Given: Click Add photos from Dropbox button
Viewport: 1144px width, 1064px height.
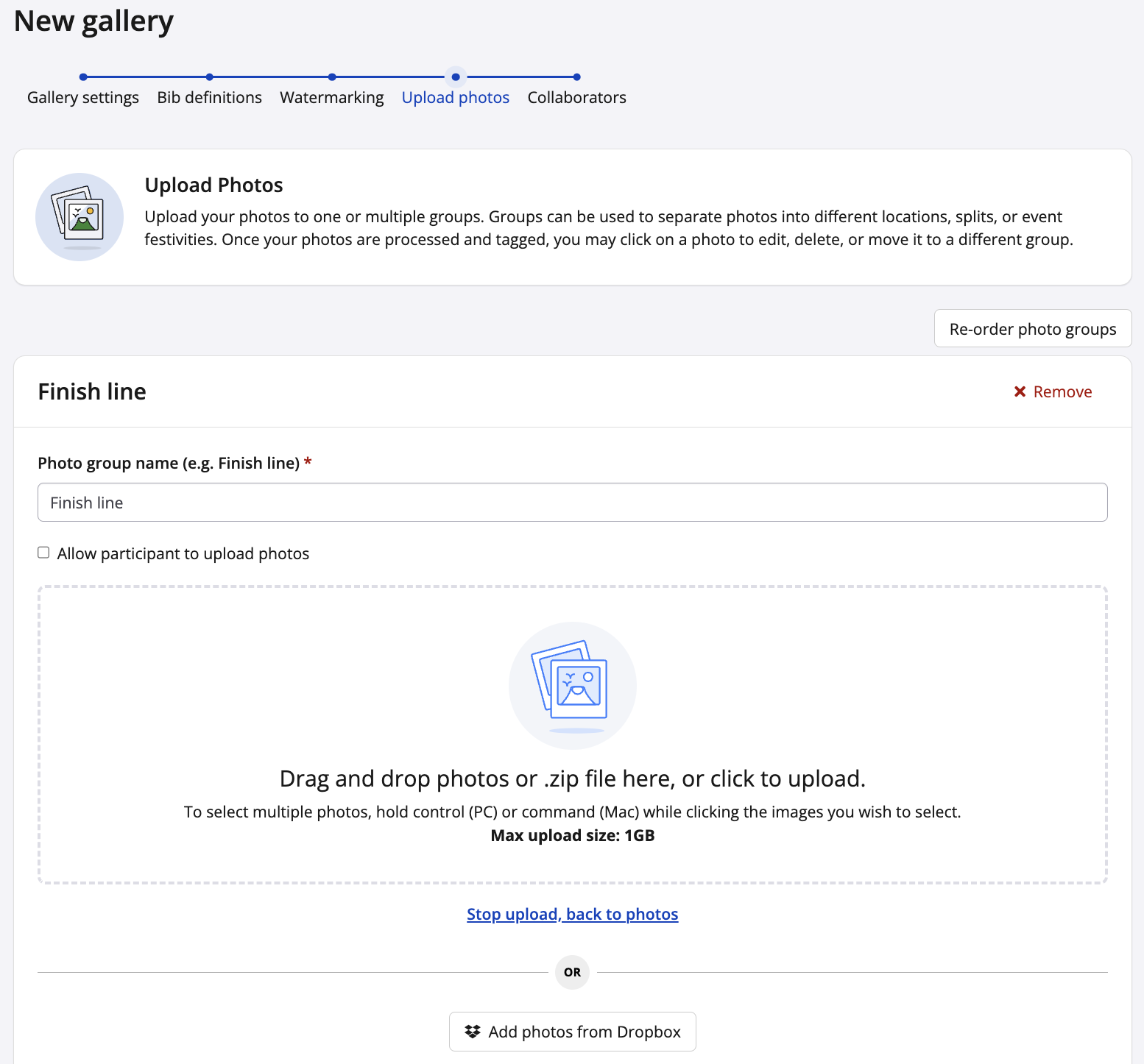Looking at the screenshot, I should pos(572,1032).
